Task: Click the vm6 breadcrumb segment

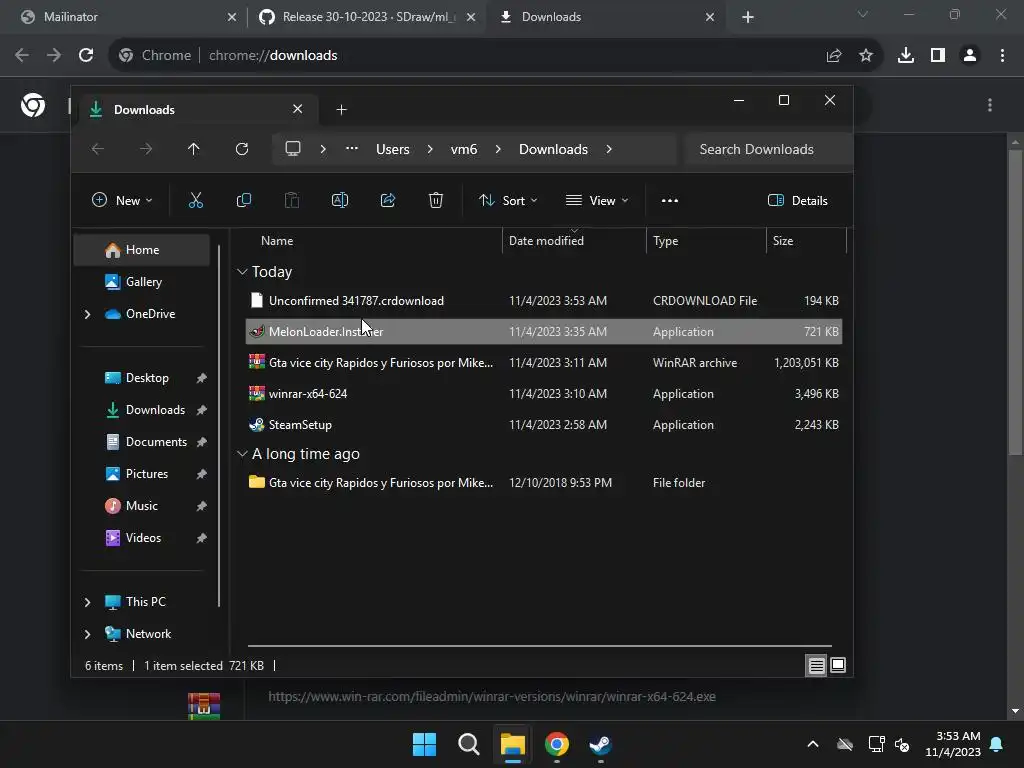Action: [464, 149]
